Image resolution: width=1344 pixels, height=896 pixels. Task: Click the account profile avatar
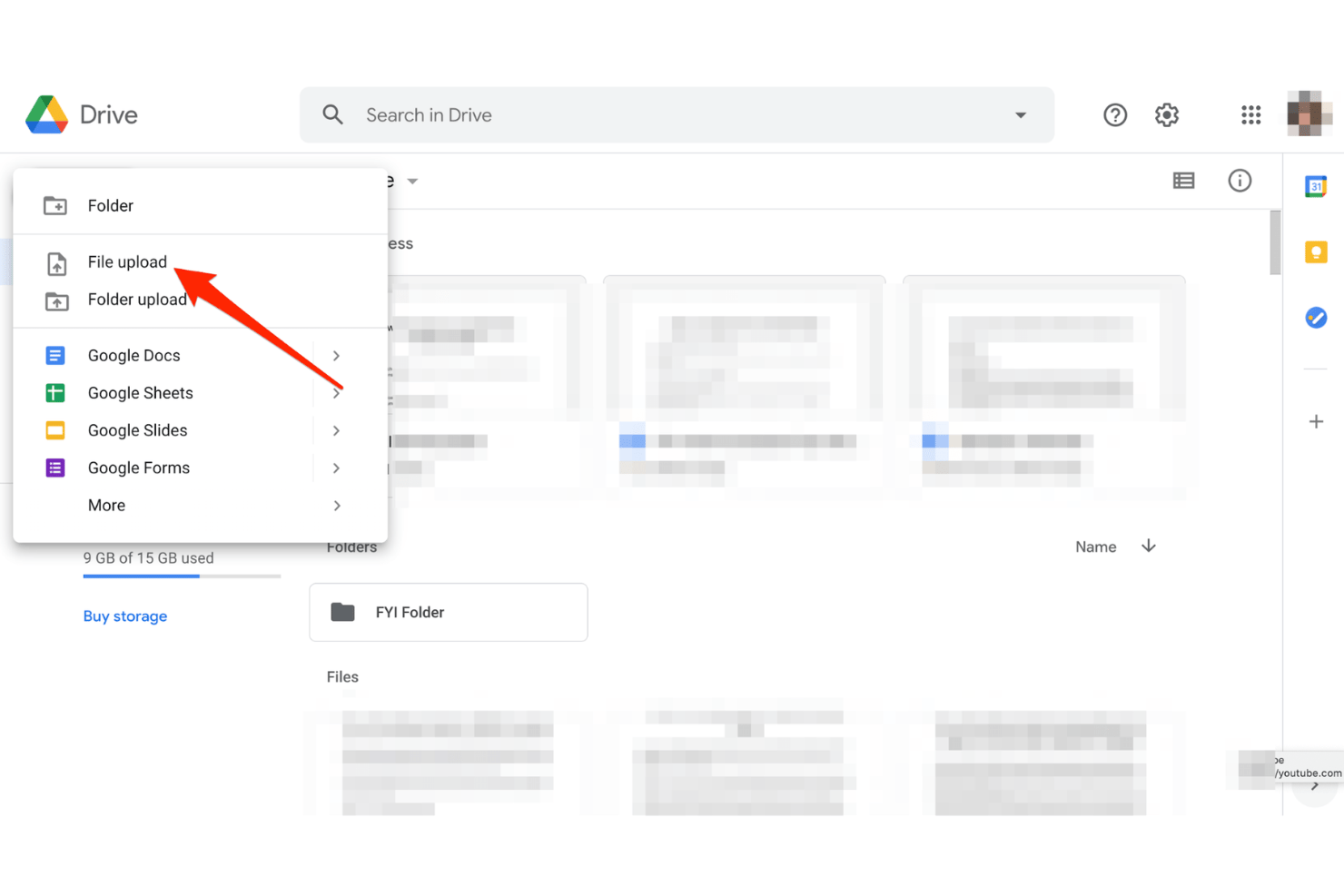point(1309,113)
